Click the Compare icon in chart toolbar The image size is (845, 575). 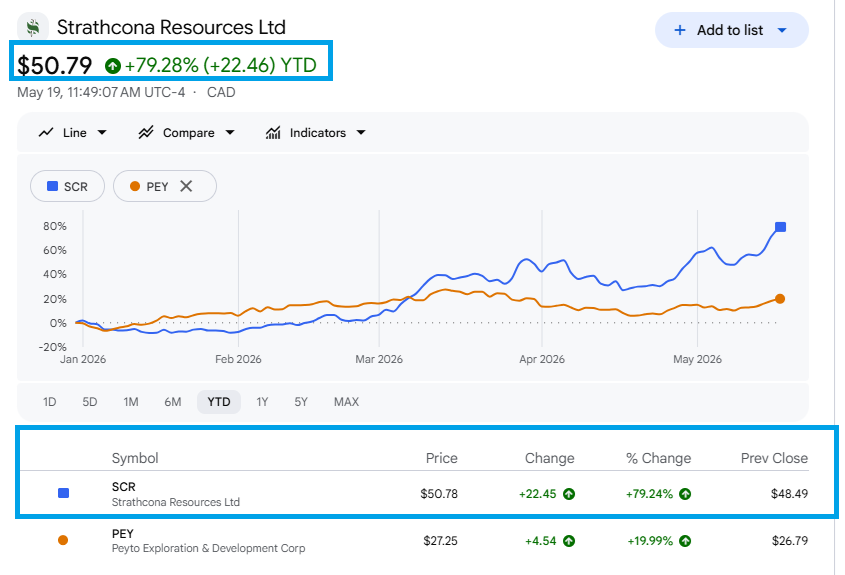(146, 133)
